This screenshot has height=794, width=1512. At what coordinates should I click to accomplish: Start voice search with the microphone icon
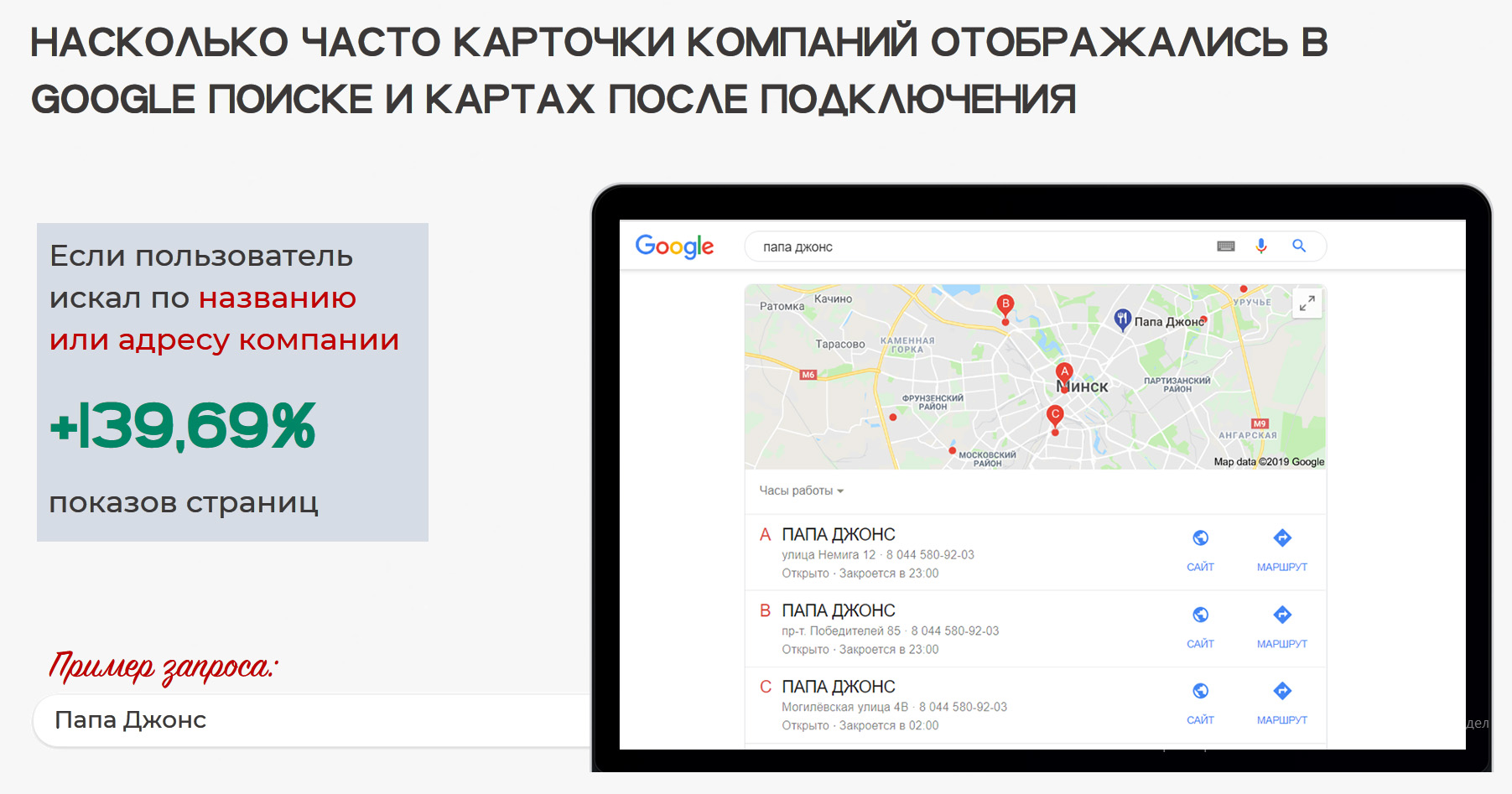point(1260,246)
